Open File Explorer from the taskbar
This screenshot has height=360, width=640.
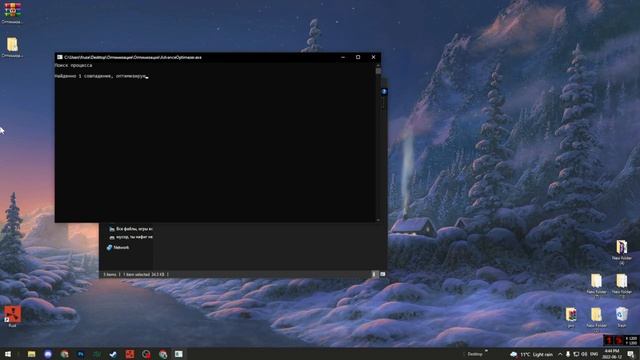point(31,354)
